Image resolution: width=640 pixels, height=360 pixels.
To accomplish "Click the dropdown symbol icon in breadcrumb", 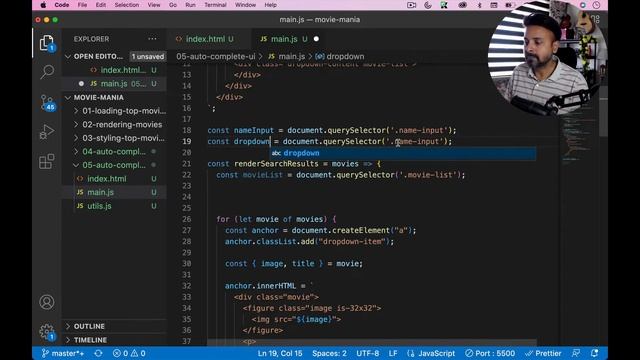I will [x=320, y=56].
